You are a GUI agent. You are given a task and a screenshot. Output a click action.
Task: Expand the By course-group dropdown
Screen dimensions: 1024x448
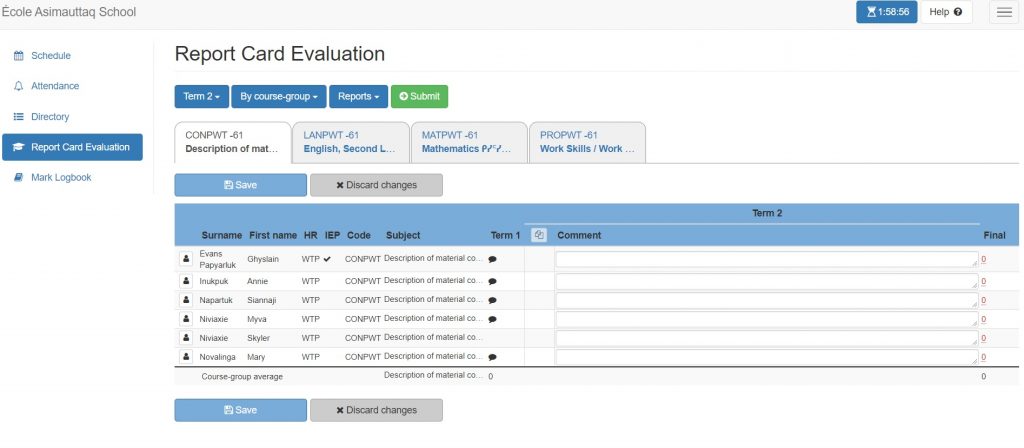pos(279,96)
